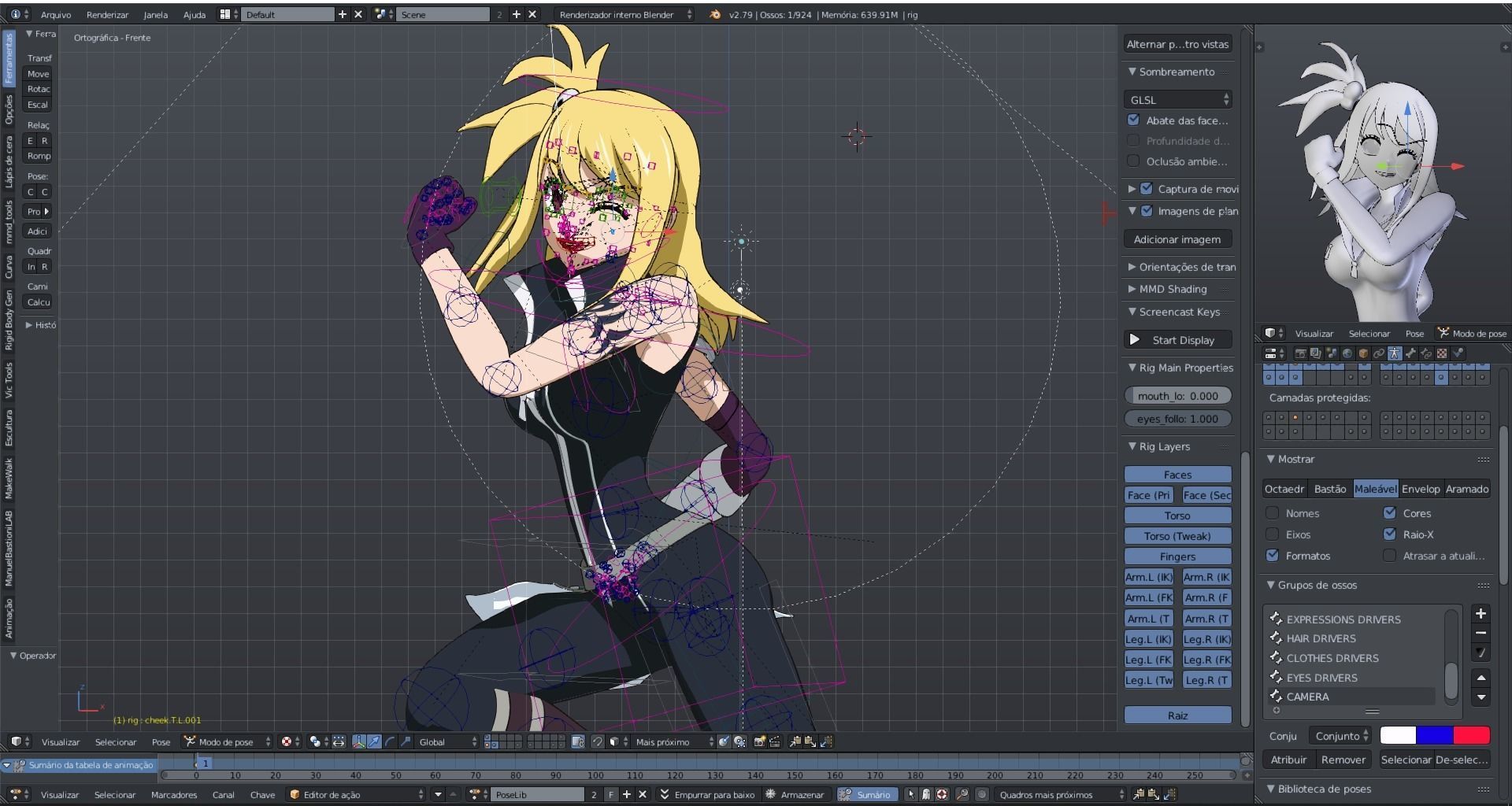Viewport: 1512px width, 806px height.
Task: Open the Bone properties tab
Action: pos(1410,353)
